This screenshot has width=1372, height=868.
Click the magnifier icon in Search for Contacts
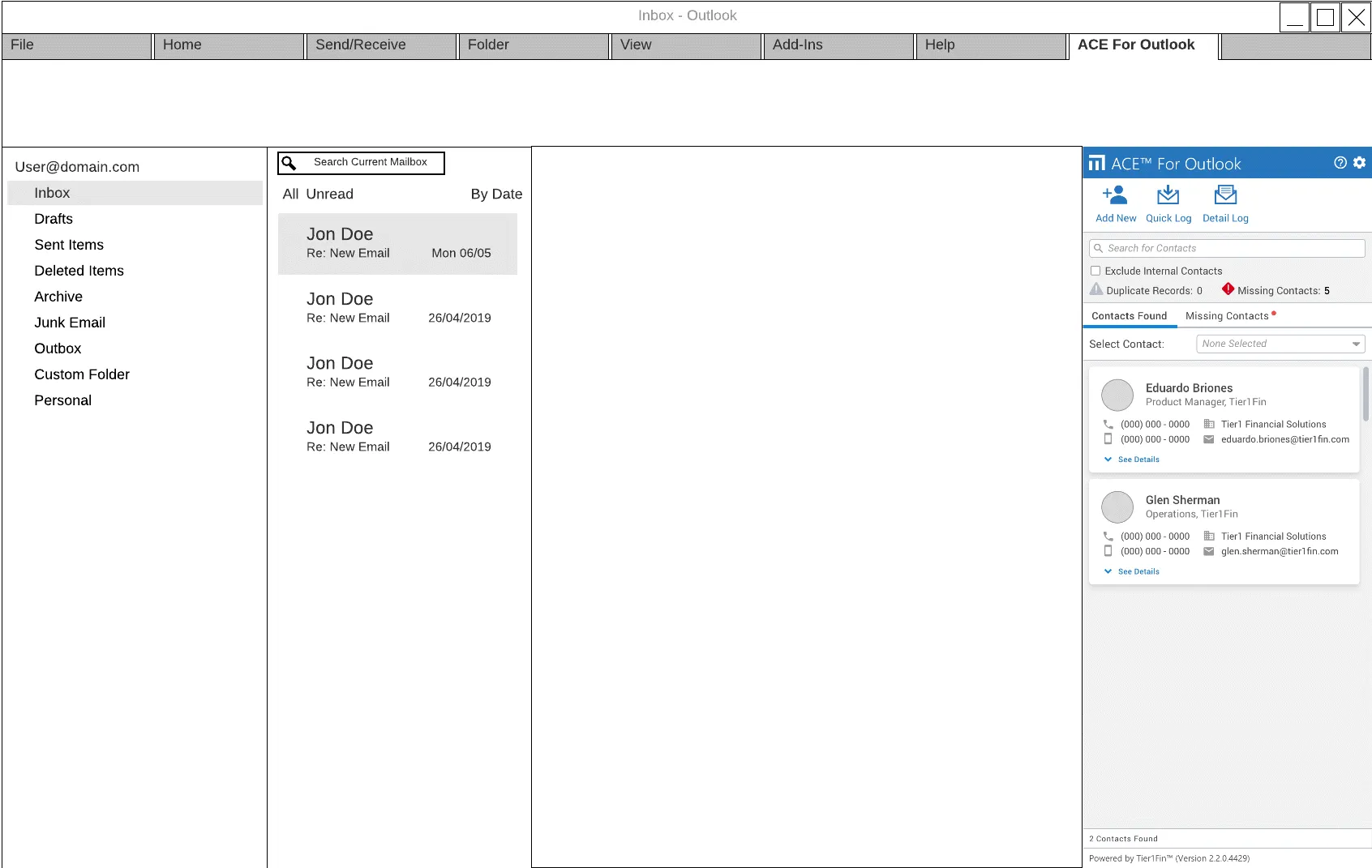point(1098,248)
